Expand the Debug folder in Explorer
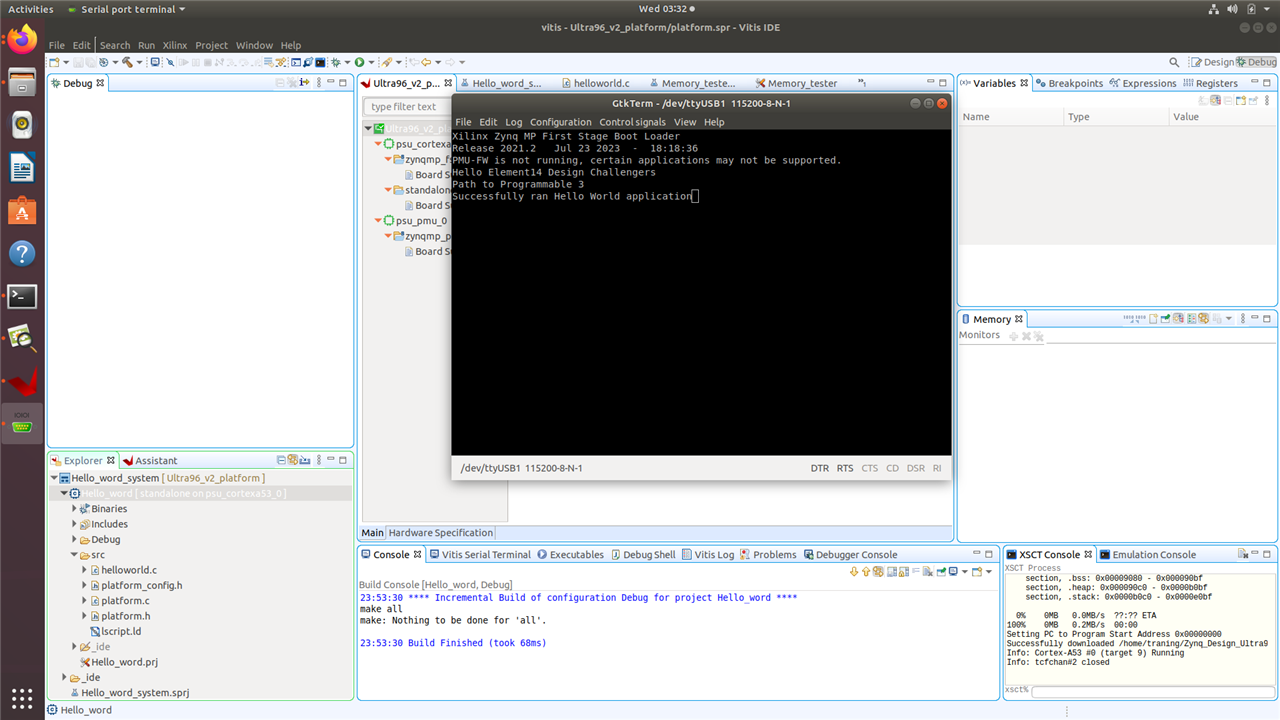 click(x=74, y=539)
